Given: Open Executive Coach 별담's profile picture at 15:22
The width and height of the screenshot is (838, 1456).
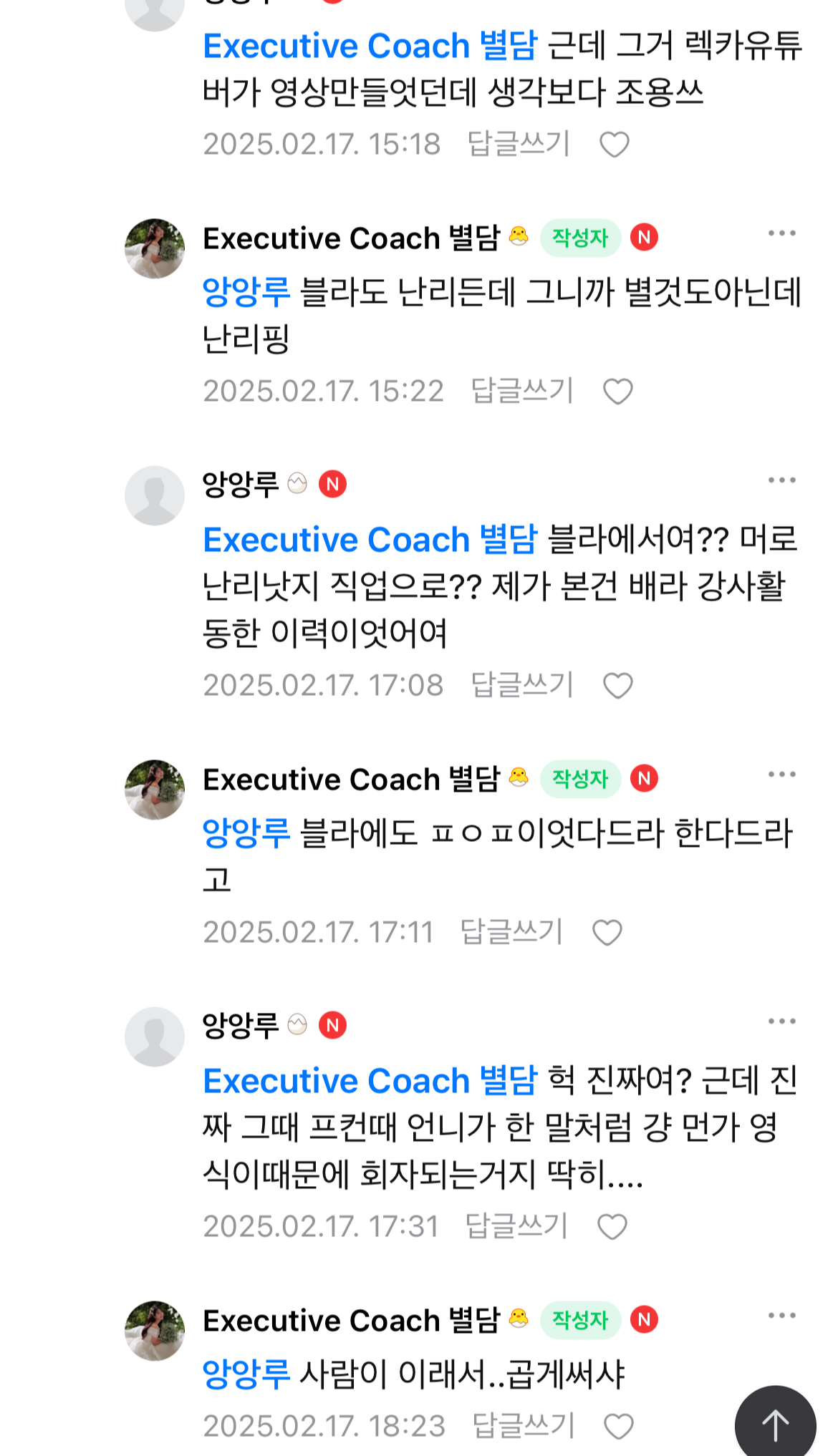Looking at the screenshot, I should click(x=155, y=248).
